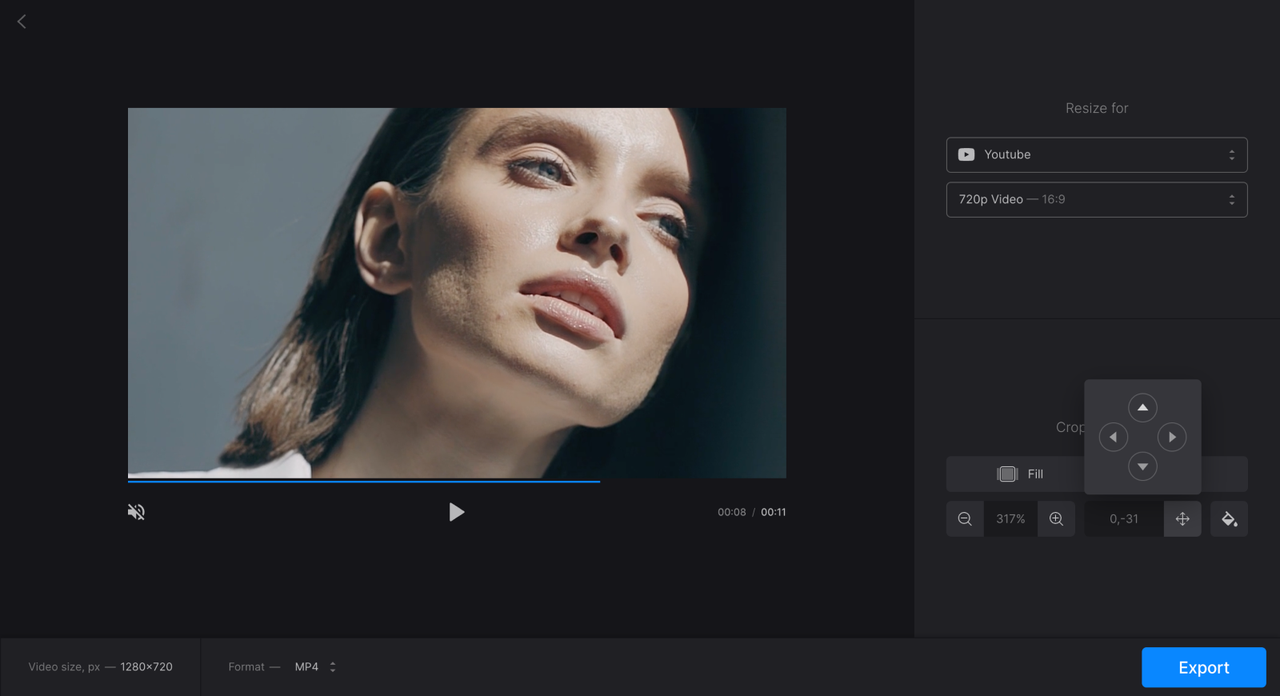Click the zoom out magnifier icon
The width and height of the screenshot is (1280, 696).
964,518
